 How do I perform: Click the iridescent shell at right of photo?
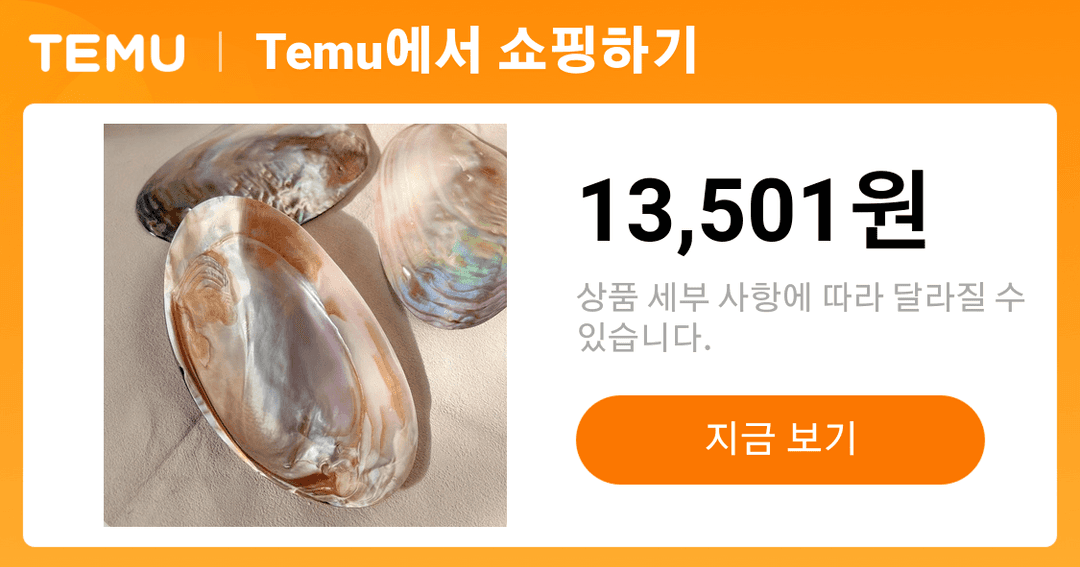(x=442, y=225)
